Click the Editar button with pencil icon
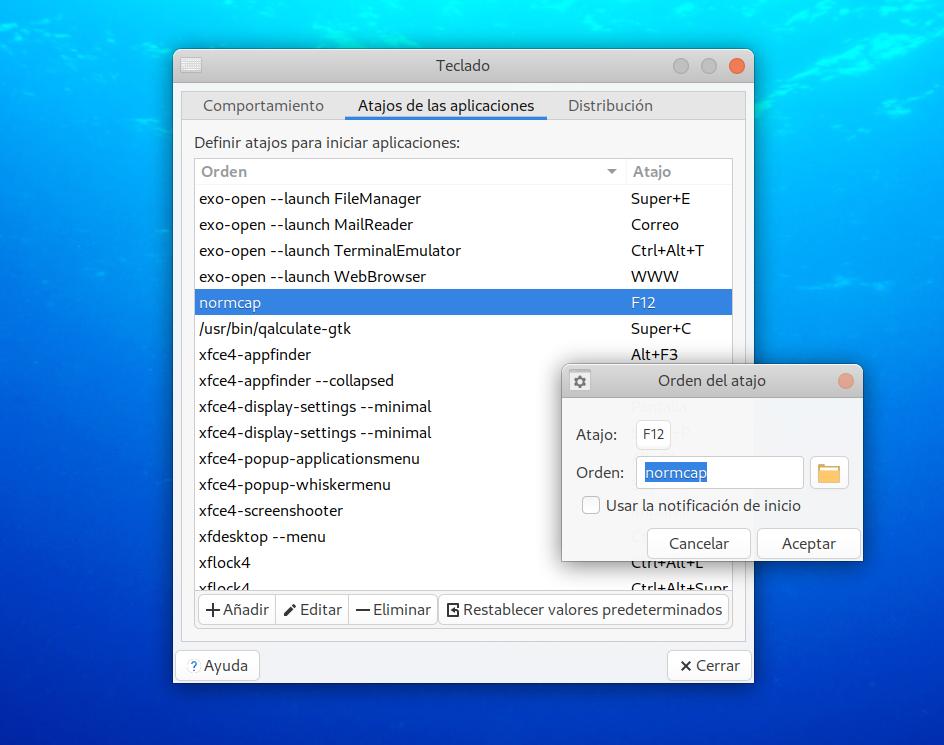Screen dimensions: 944x745 [x=312, y=609]
